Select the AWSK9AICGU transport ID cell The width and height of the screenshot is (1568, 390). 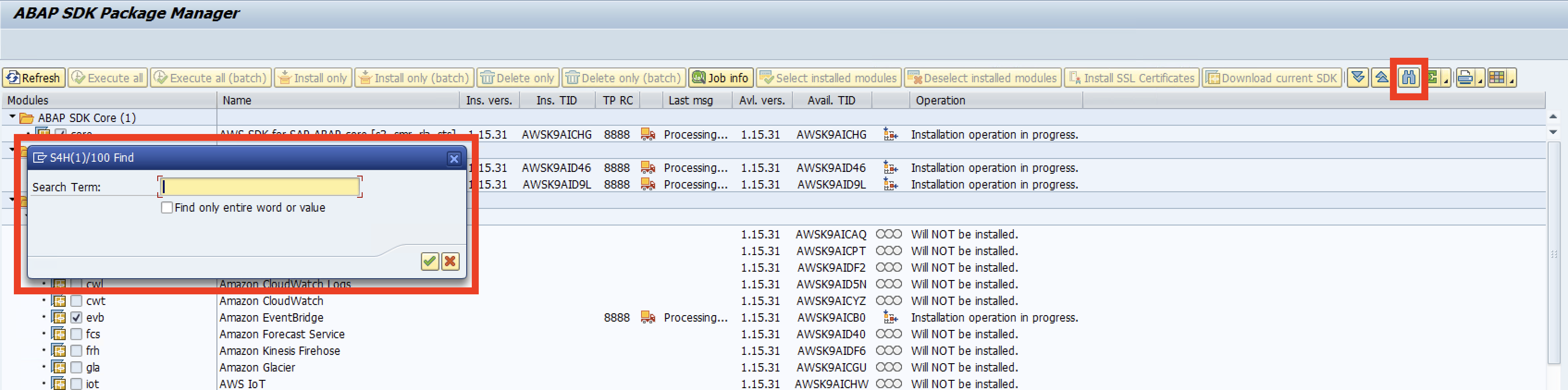[832, 367]
